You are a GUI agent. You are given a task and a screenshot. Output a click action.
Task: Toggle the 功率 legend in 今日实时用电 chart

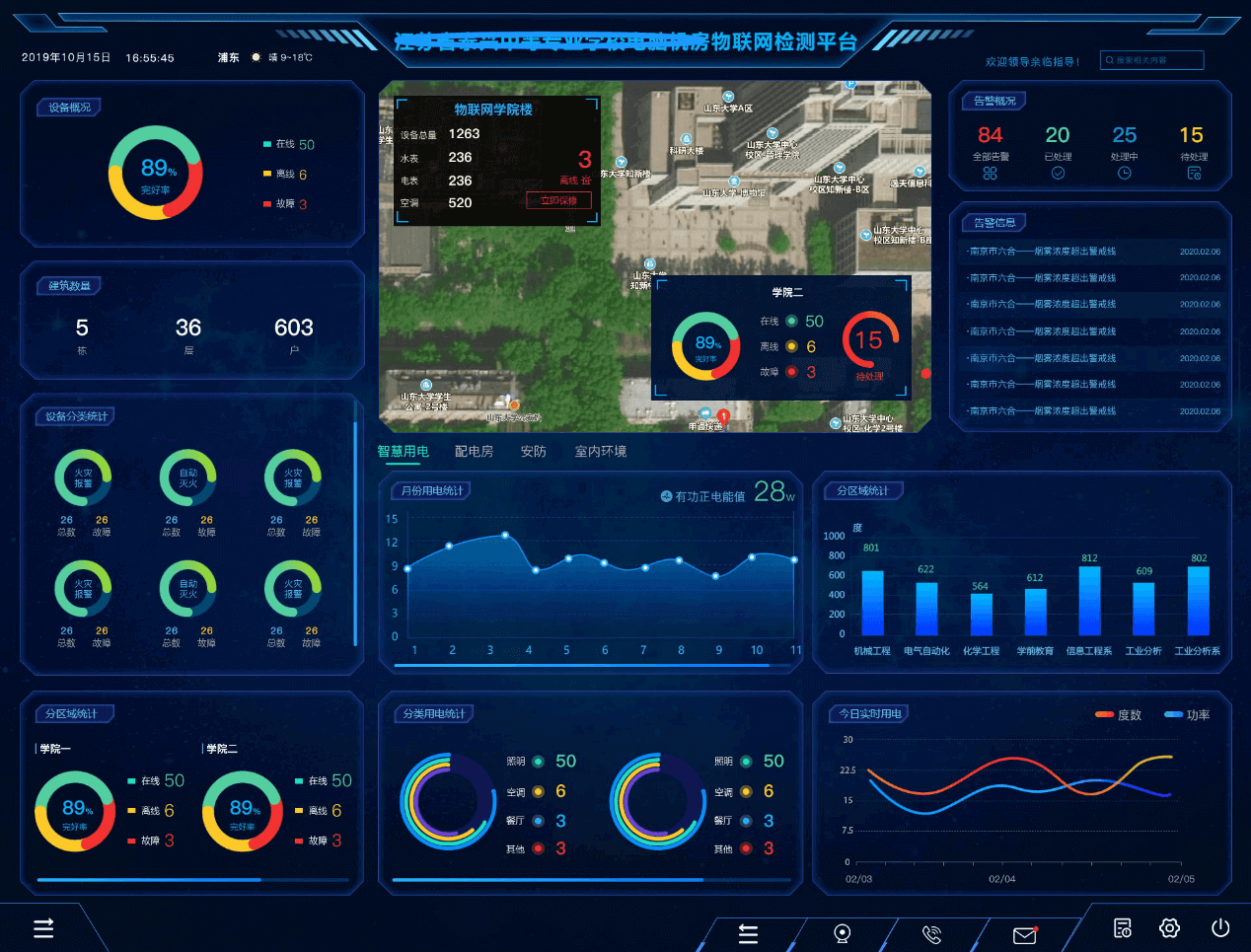coord(1187,715)
